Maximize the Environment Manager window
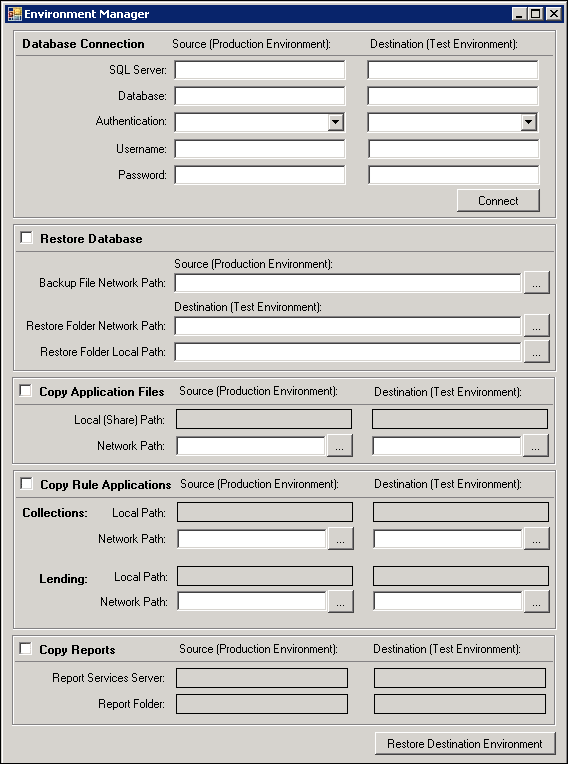Screen dimensions: 568x764 [535, 14]
